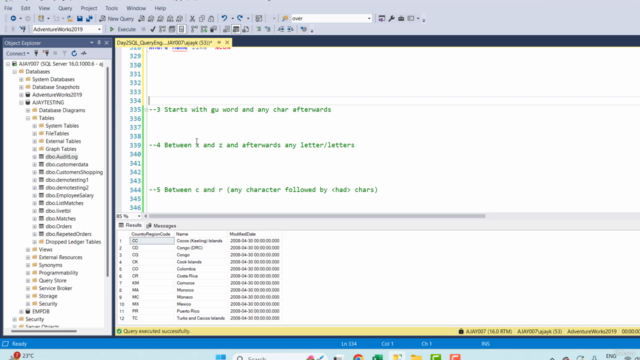Toggle Include Client Statistics
640x360 pixels.
point(213,29)
